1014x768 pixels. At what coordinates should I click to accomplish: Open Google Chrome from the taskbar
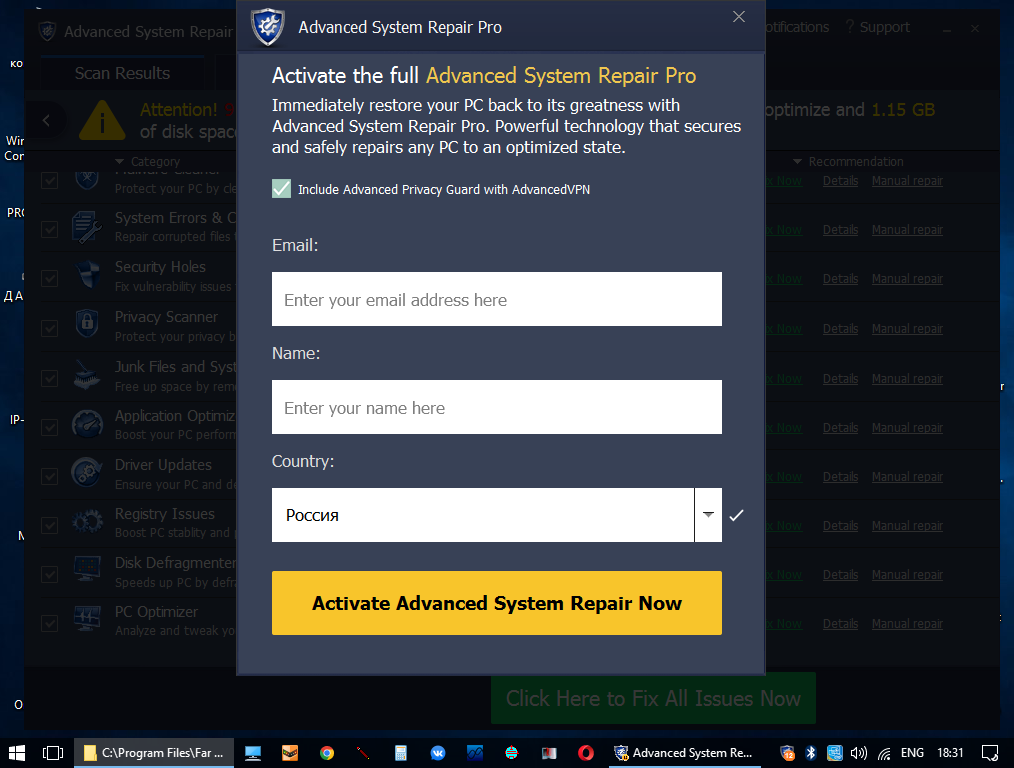327,752
